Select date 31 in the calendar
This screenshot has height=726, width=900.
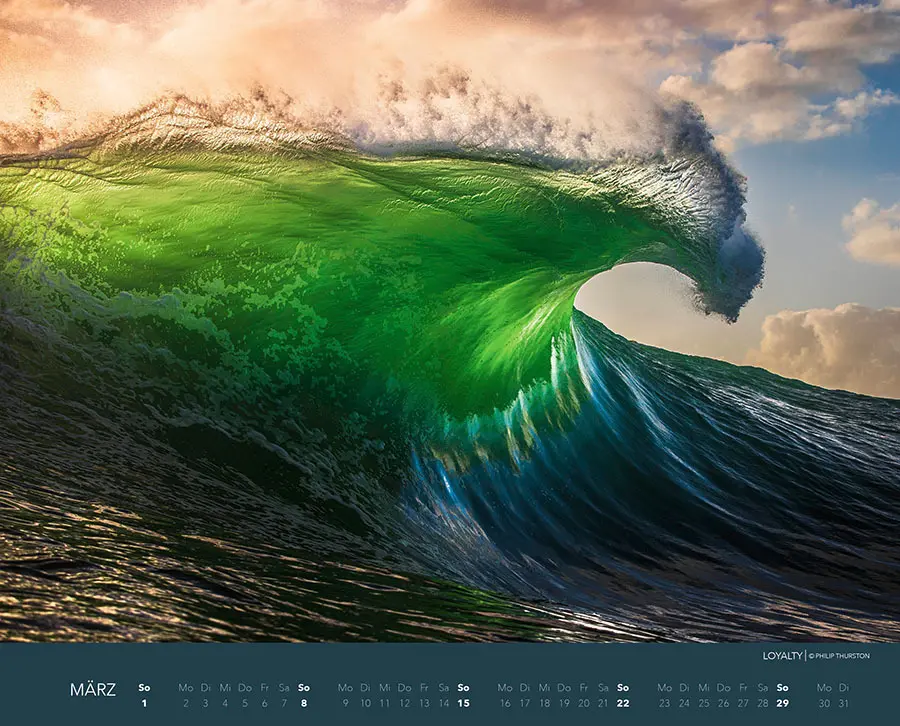[843, 703]
